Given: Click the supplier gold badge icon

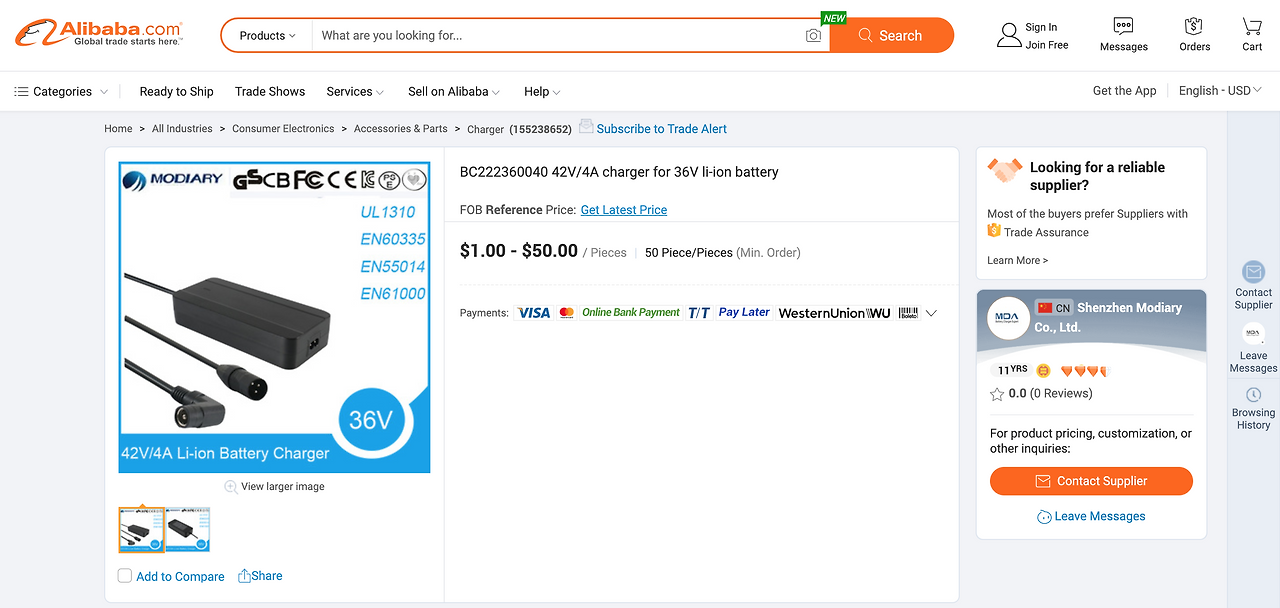Looking at the screenshot, I should [1043, 370].
